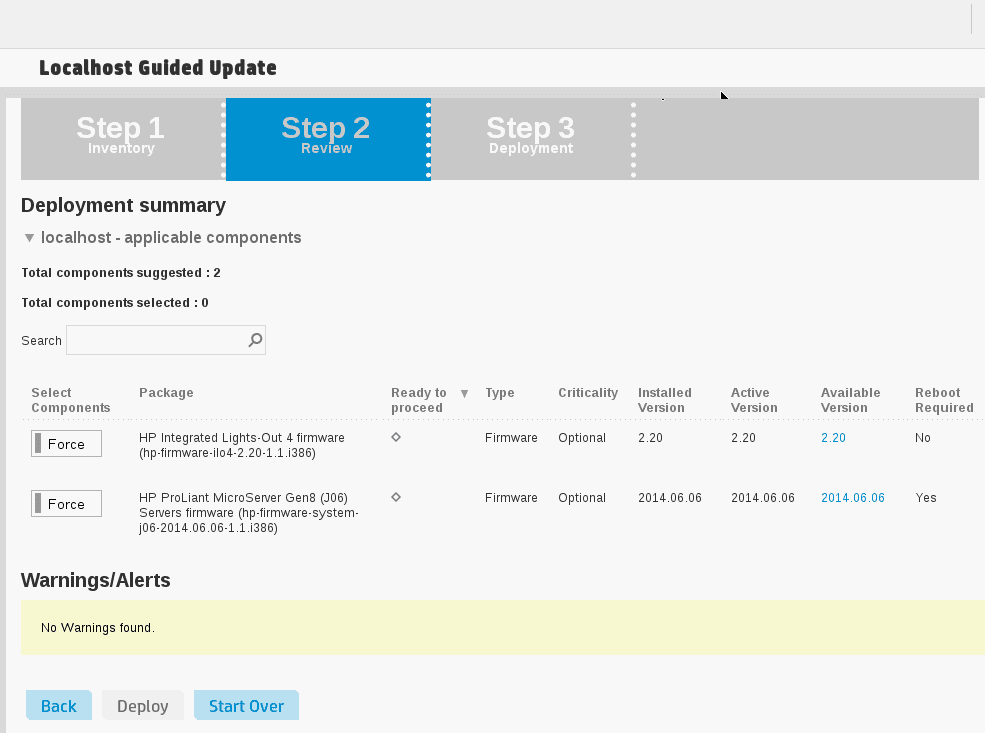This screenshot has height=733, width=985.
Task: Sort by Type column header
Action: pyautogui.click(x=499, y=393)
